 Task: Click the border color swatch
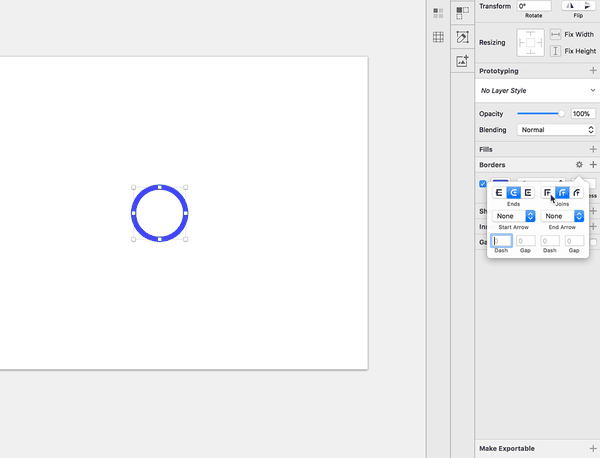coord(501,182)
